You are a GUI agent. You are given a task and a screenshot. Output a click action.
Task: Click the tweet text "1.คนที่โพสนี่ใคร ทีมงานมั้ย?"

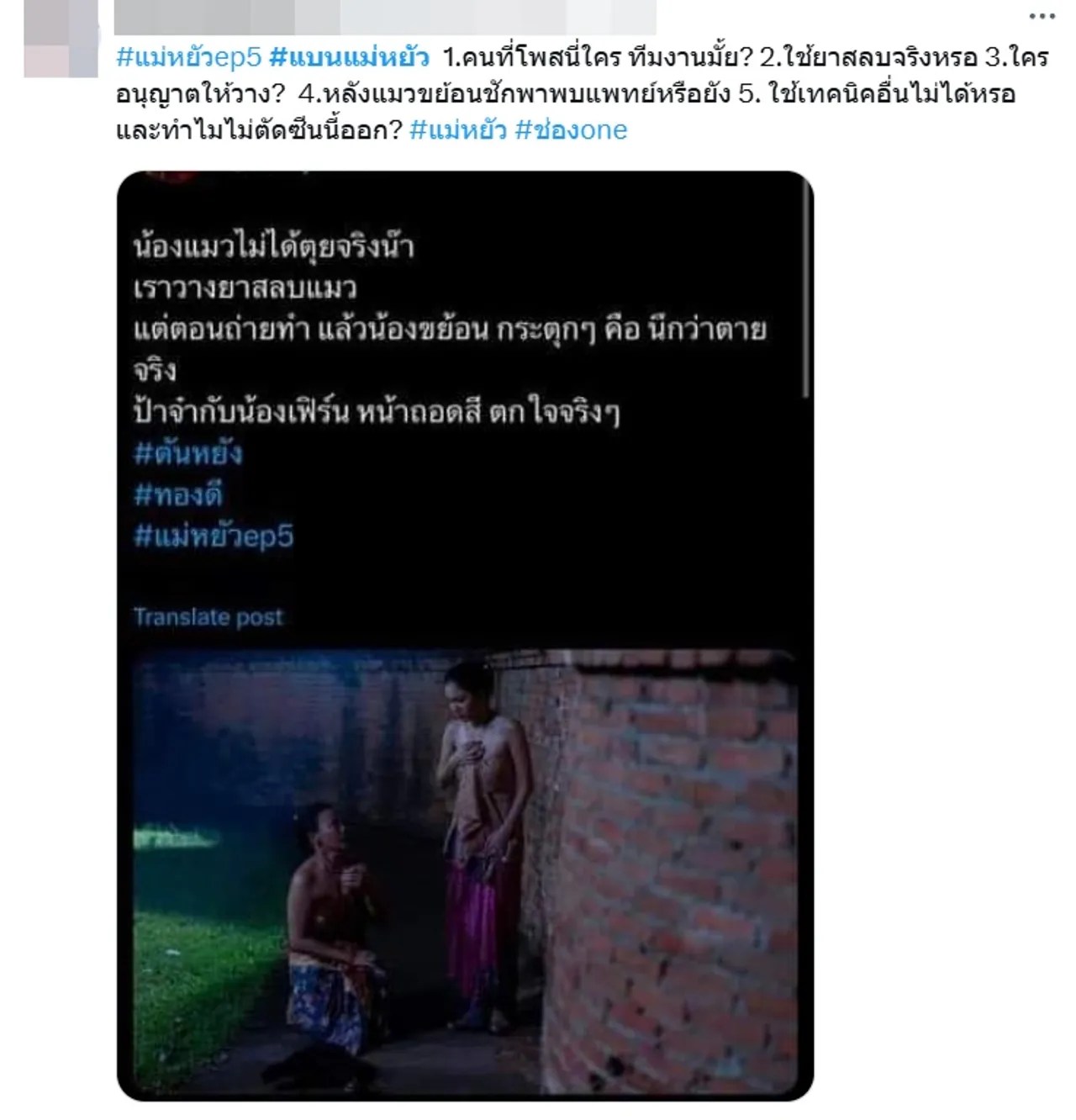(598, 57)
